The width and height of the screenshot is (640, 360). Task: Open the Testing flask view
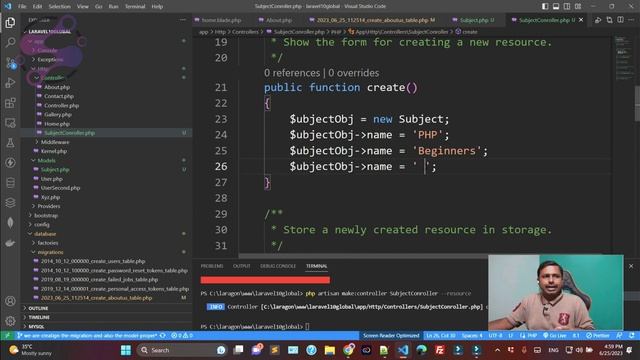[x=10, y=142]
